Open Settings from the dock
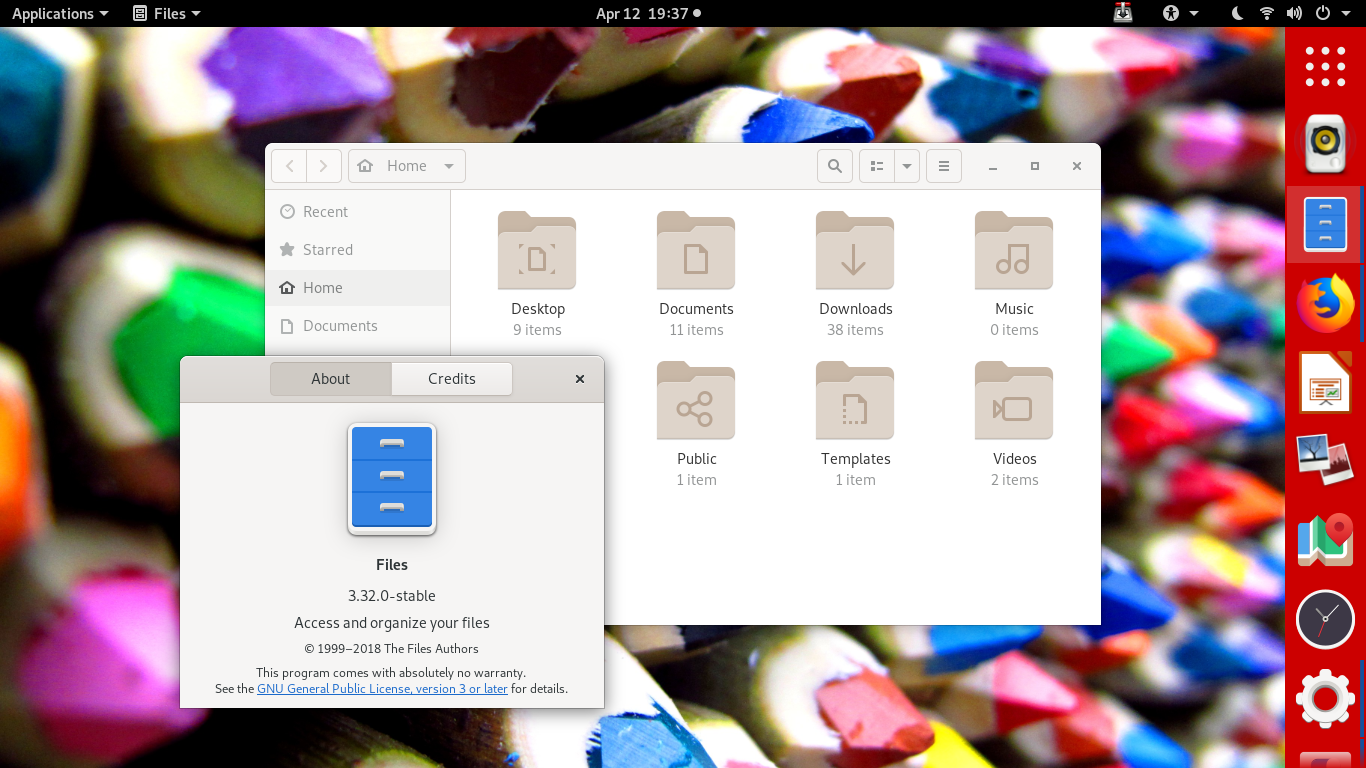 1325,698
